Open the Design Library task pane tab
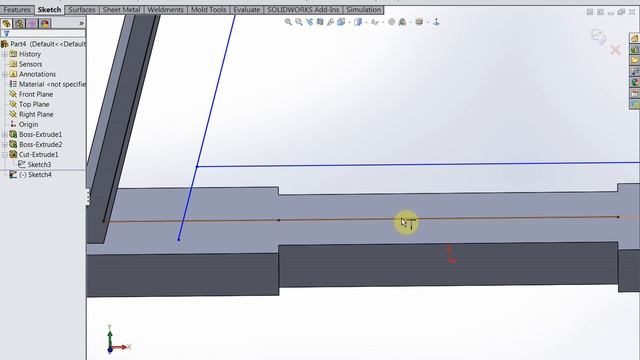 [634, 50]
